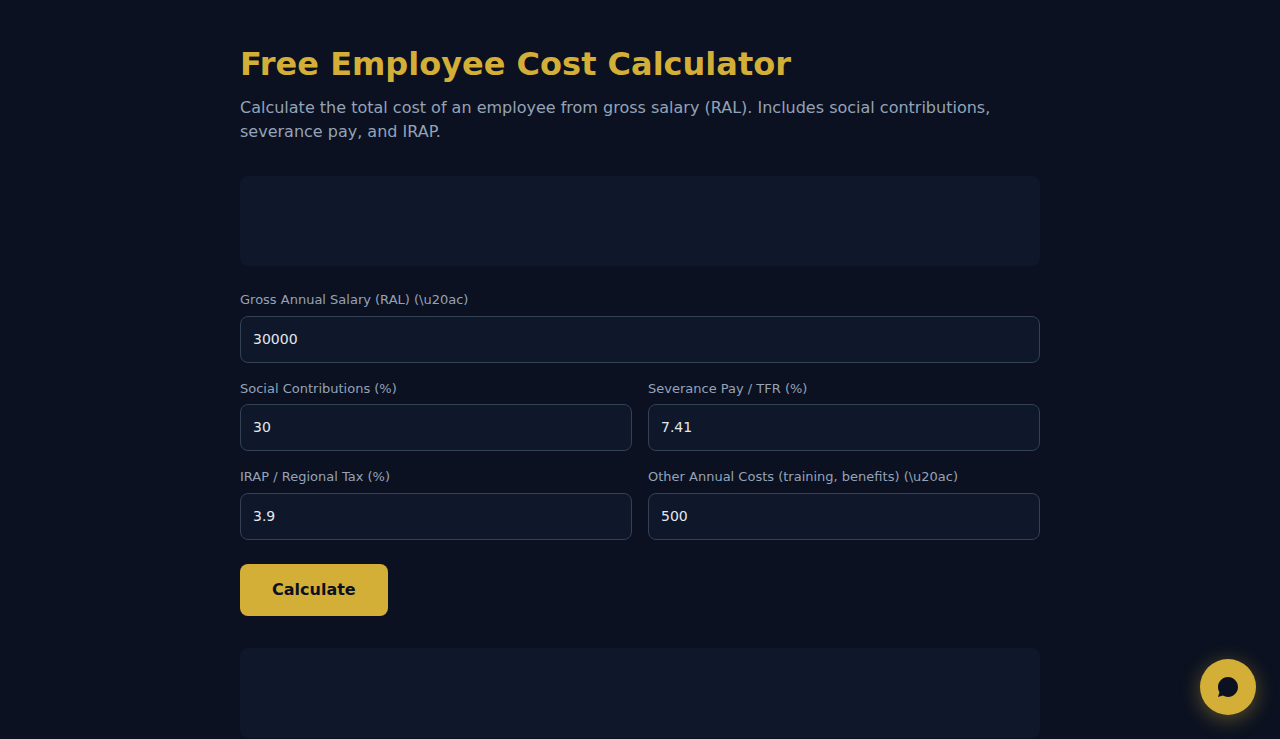
Task: Click the Other Annual Costs label
Action: (x=803, y=476)
